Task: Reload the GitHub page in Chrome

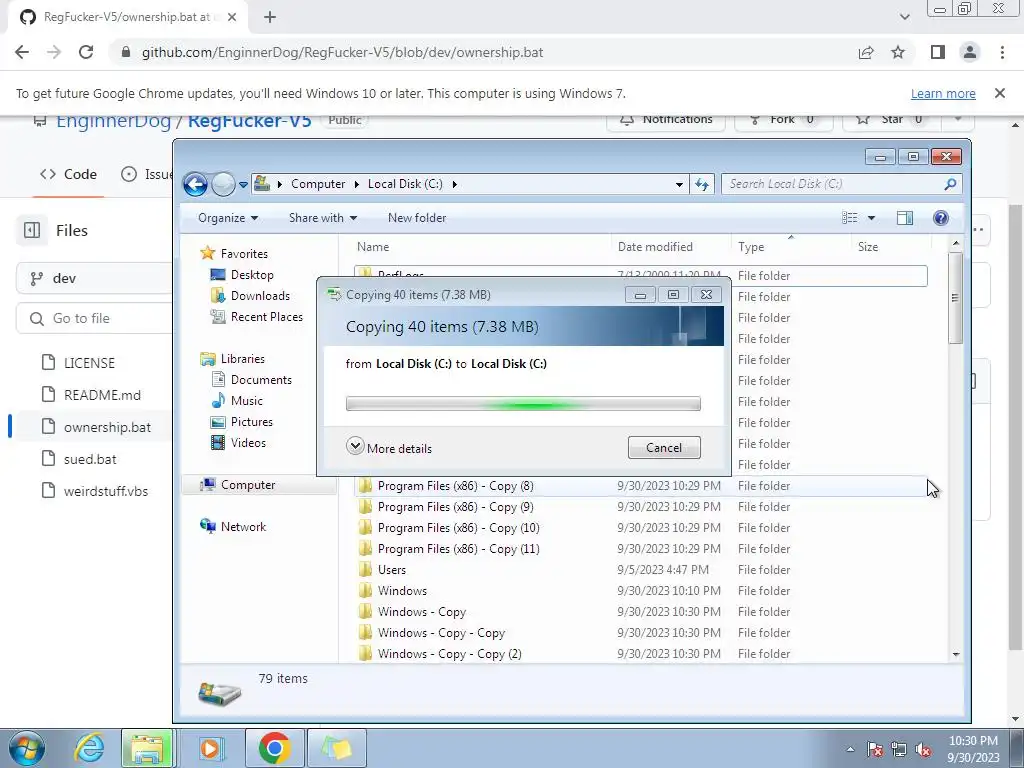Action: click(x=86, y=52)
